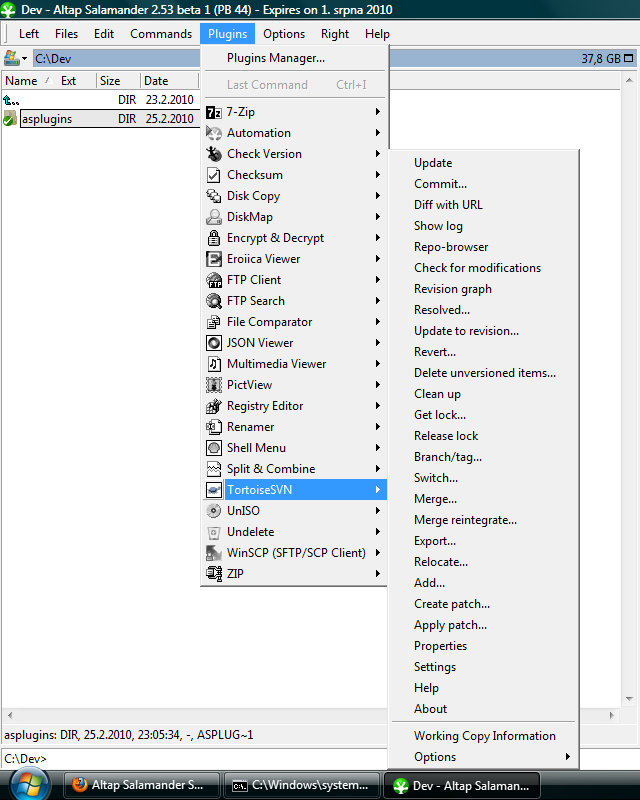Expand the Automation submenu
The image size is (640, 800).
pyautogui.click(x=377, y=133)
